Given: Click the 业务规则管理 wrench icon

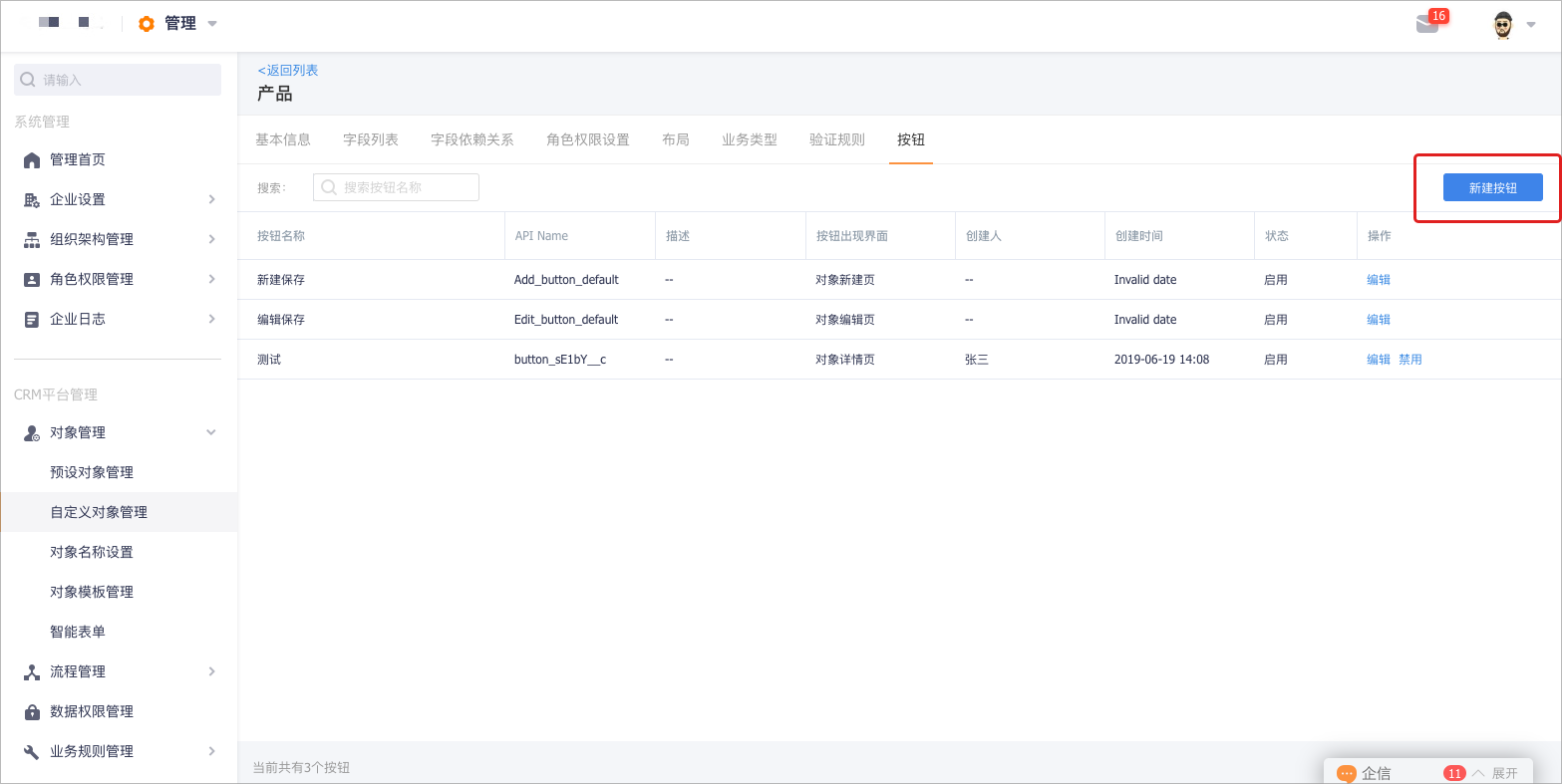Looking at the screenshot, I should (x=32, y=752).
